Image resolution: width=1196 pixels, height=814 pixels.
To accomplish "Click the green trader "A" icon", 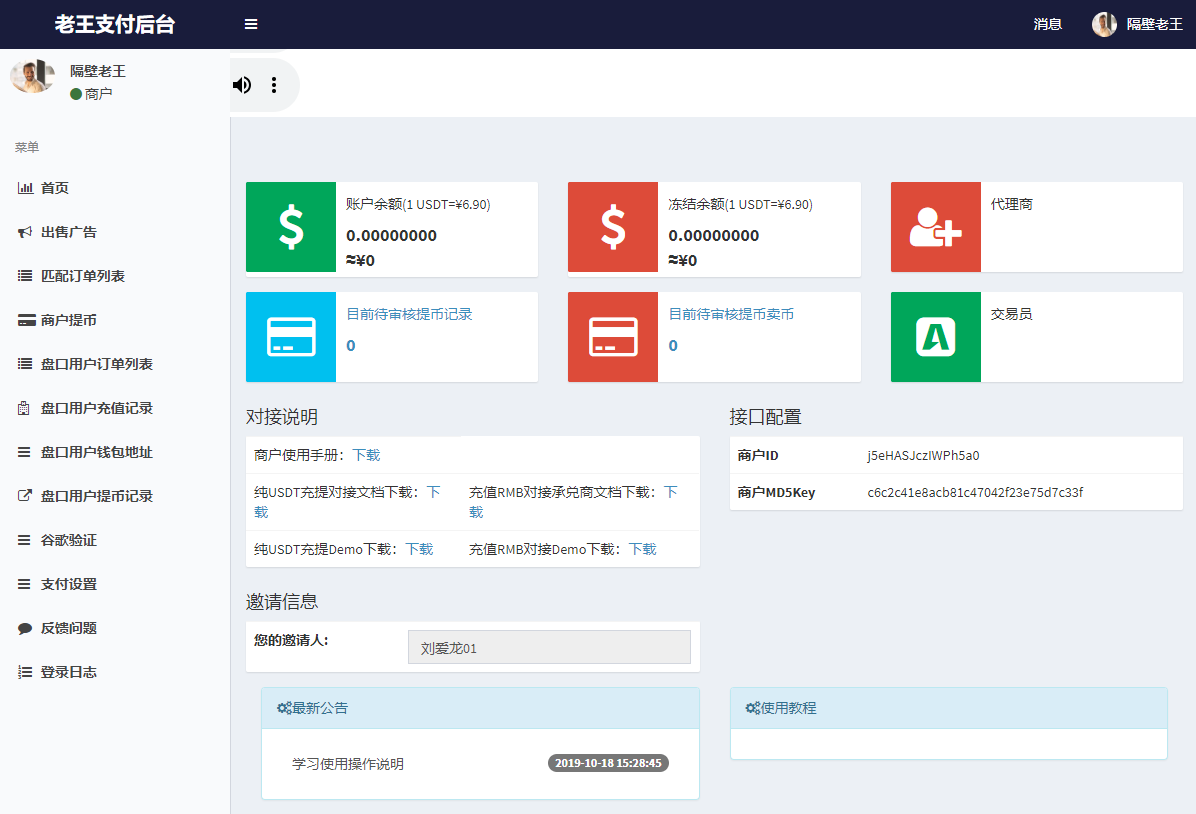I will coord(935,337).
